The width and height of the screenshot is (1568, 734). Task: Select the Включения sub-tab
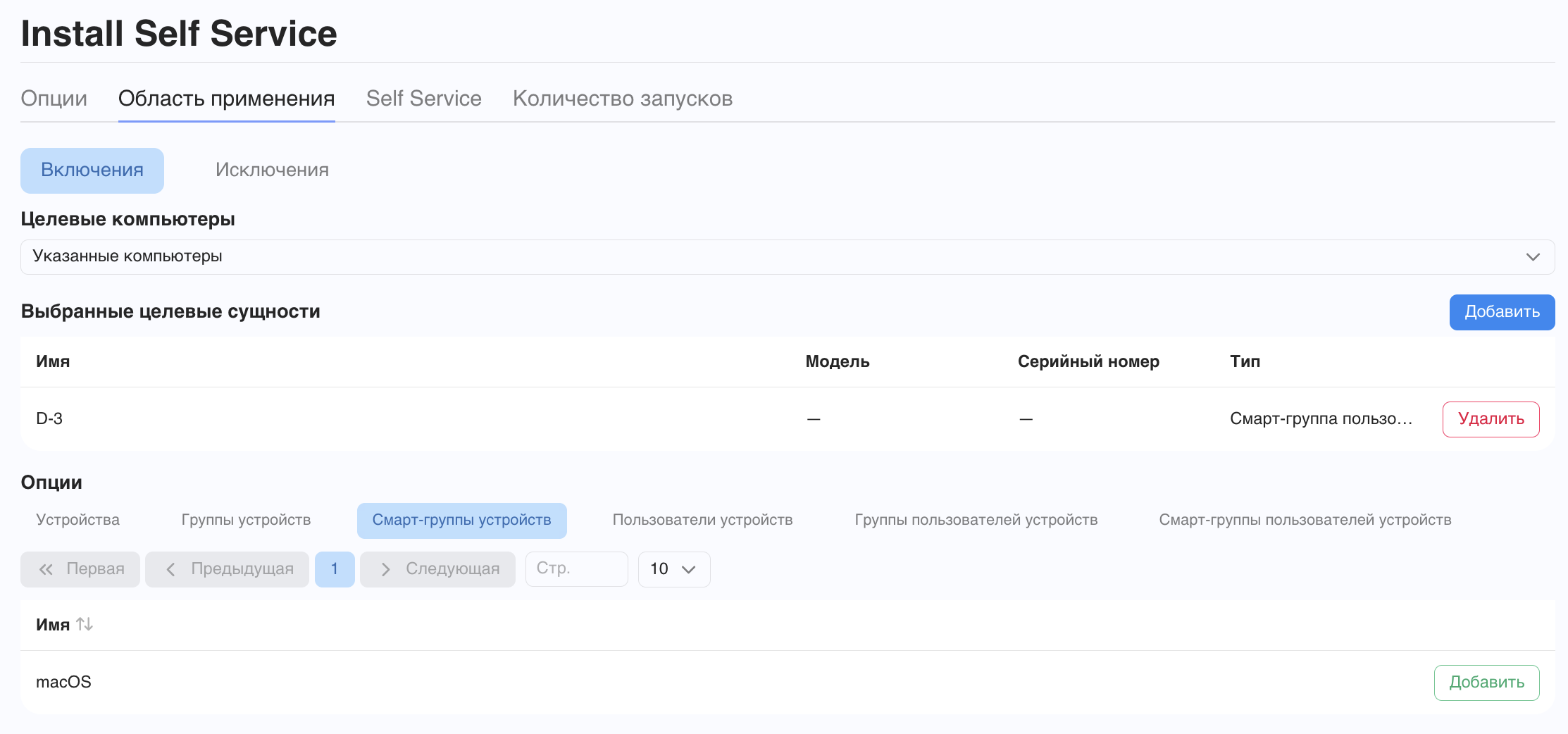pyautogui.click(x=92, y=170)
